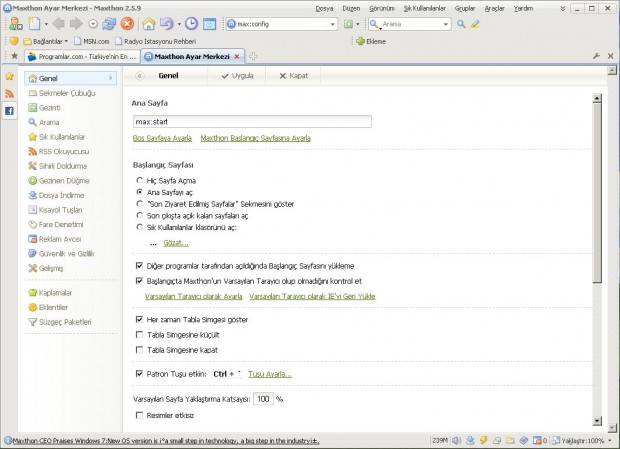Viewport: 620px width, 449px height.
Task: Click the Uygula apply button
Action: tap(237, 76)
